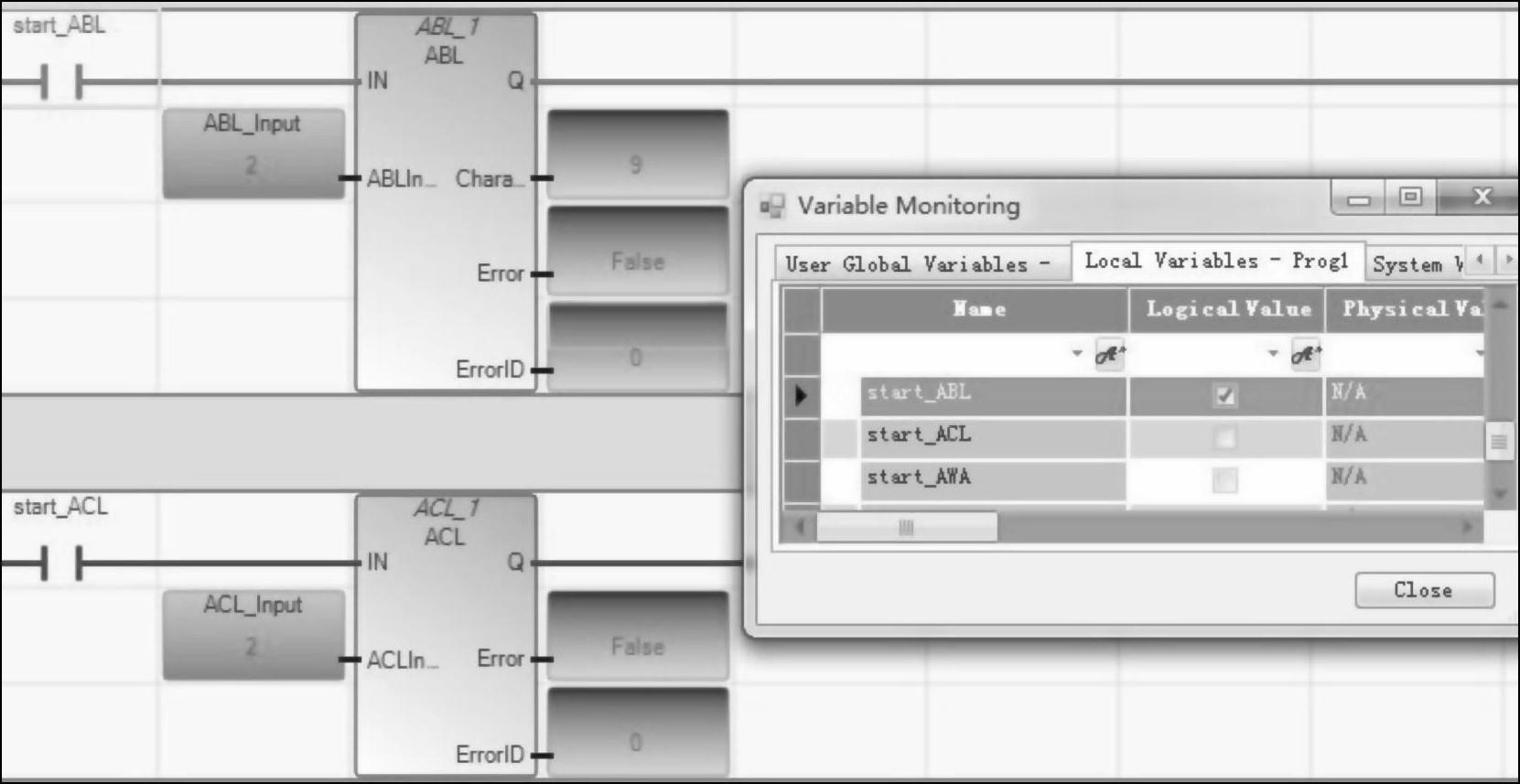The height and width of the screenshot is (784, 1520).
Task: Maximize the Variable Monitoring window
Action: tap(1410, 197)
